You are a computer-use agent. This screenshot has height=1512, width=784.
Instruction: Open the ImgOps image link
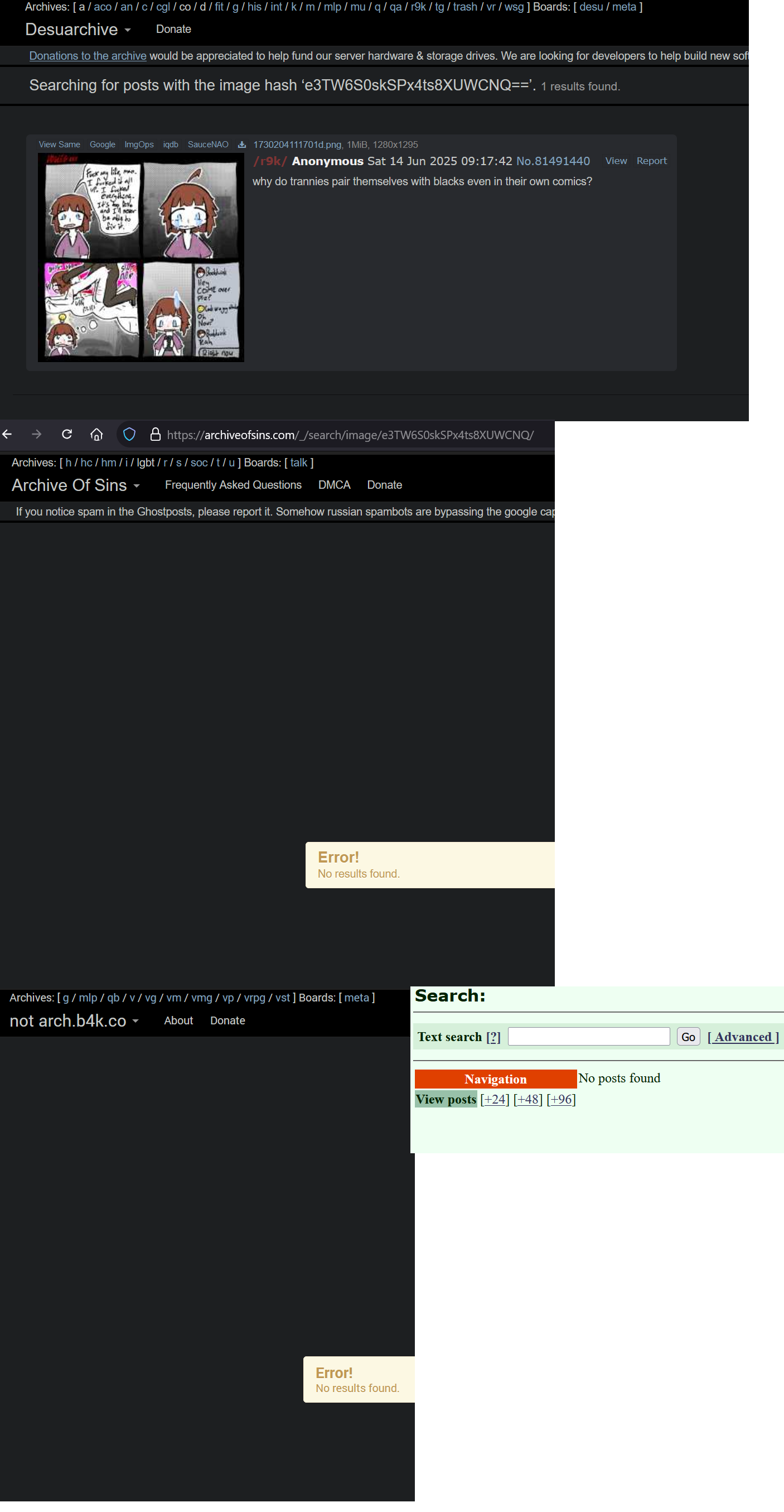pos(139,145)
